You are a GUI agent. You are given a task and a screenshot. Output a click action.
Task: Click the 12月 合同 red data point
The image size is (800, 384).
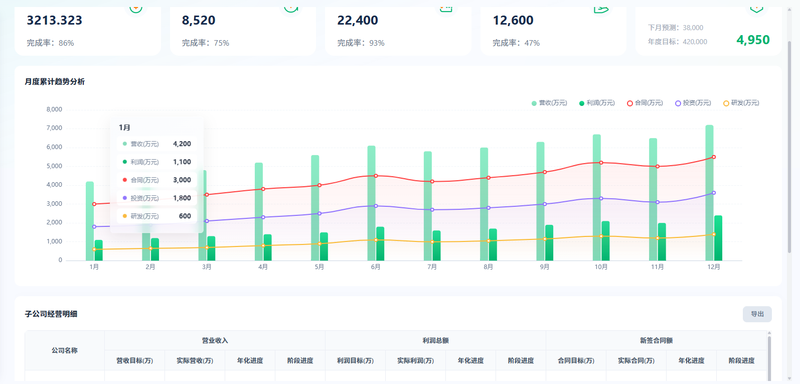pyautogui.click(x=714, y=157)
